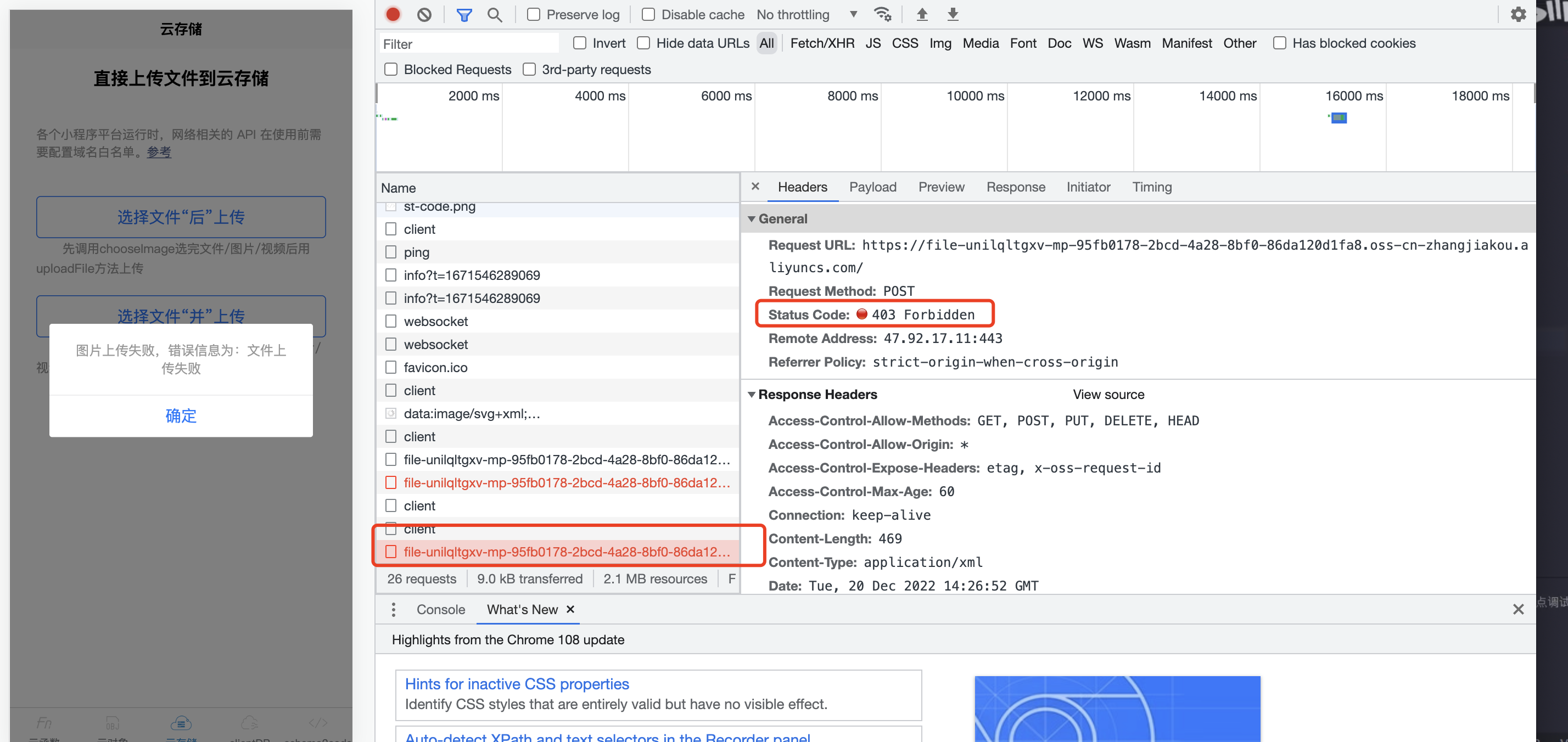
Task: Click the Chrome update preview thumbnail
Action: 1117,709
